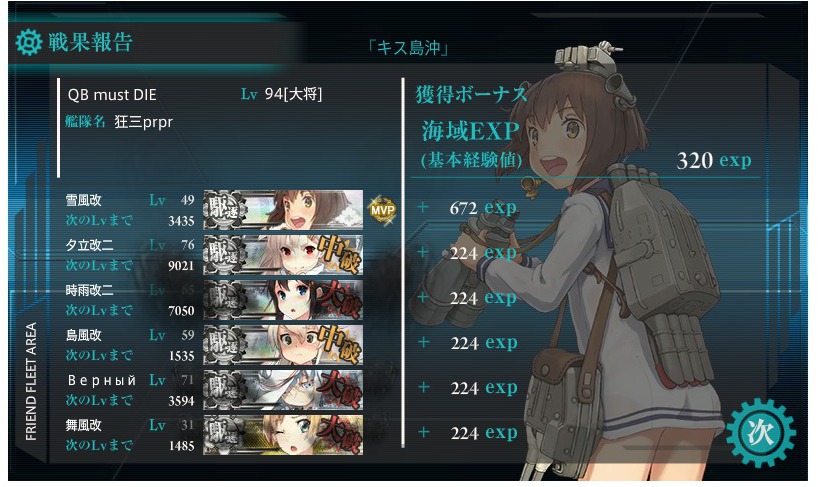
Task: Select 夕立改二 ship portrait banner
Action: 283,255
